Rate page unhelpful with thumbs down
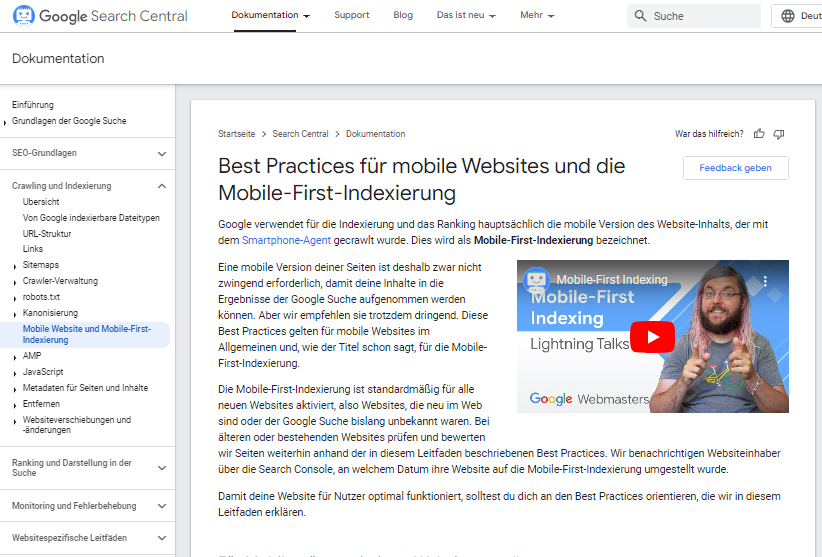Viewport: 822px width, 557px height. pos(779,134)
